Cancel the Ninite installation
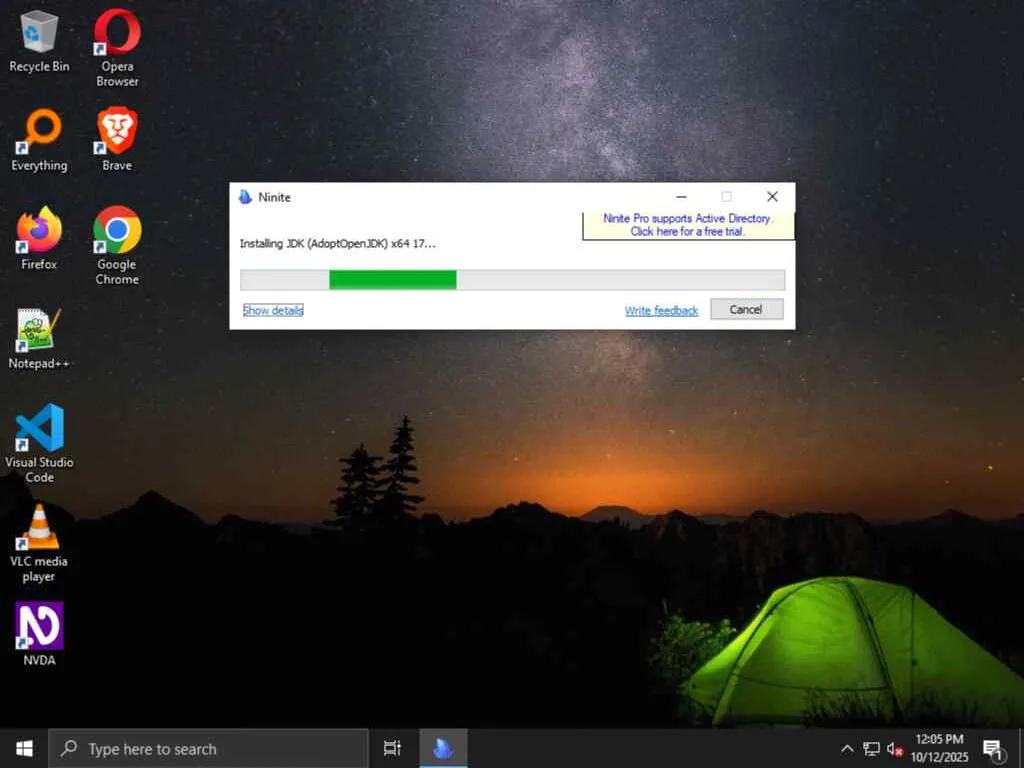Screen dimensions: 1024x768 pyautogui.click(x=746, y=310)
